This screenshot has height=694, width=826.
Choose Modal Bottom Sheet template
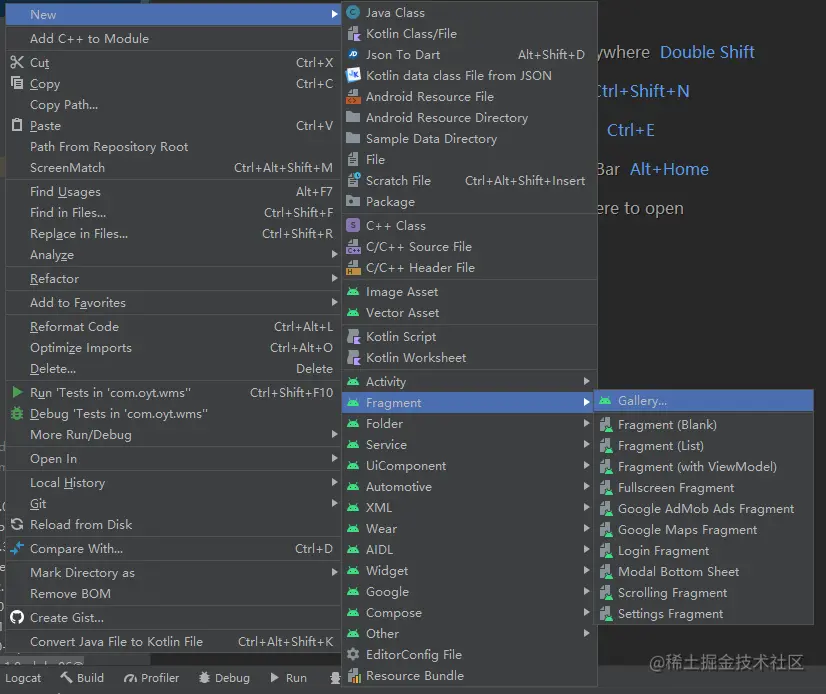click(704, 572)
